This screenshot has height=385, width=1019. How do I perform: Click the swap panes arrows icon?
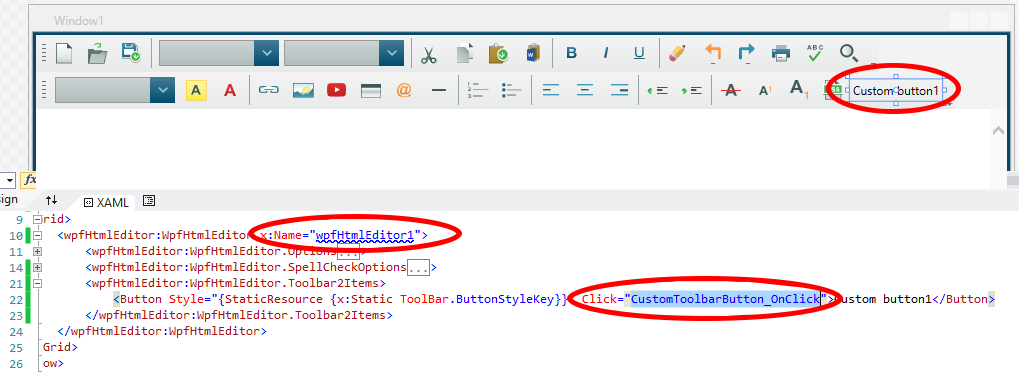pos(52,200)
